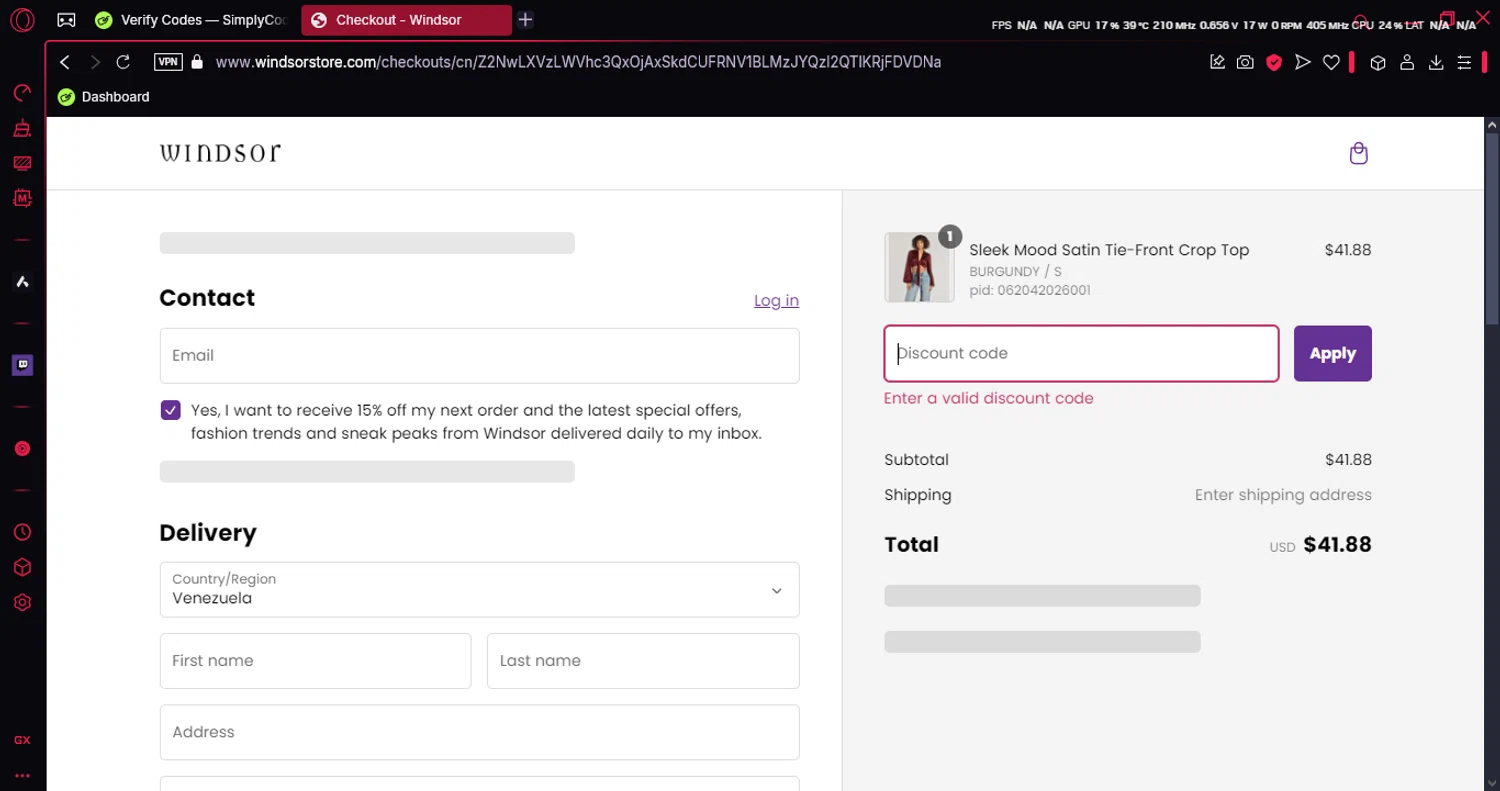
Task: Open GX Corner gamepad icon
Action: (x=66, y=20)
